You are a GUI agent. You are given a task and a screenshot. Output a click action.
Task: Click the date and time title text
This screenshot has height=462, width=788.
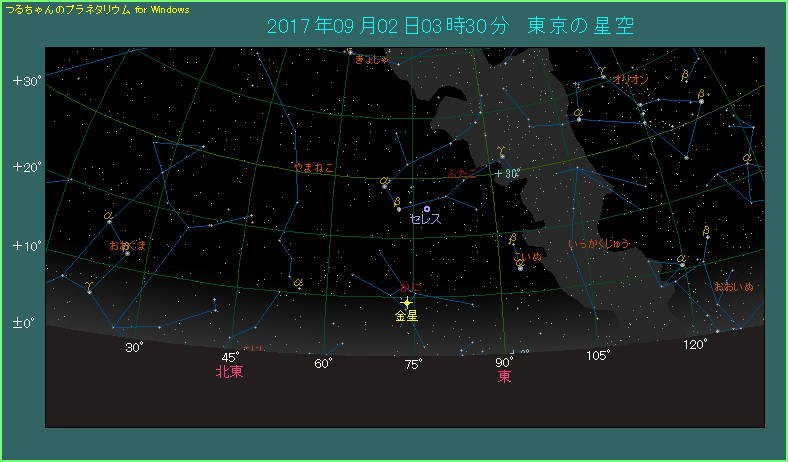tap(450, 25)
